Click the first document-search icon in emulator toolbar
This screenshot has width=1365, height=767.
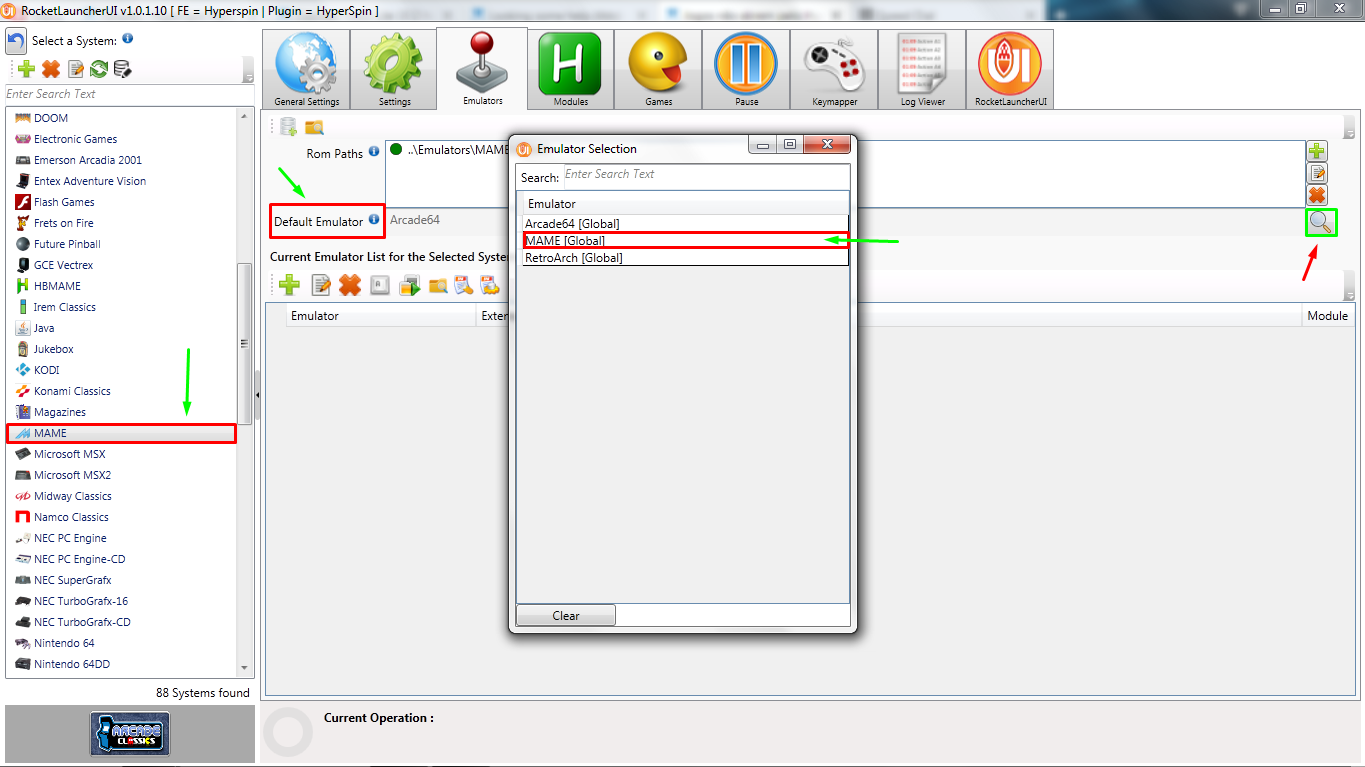point(463,286)
